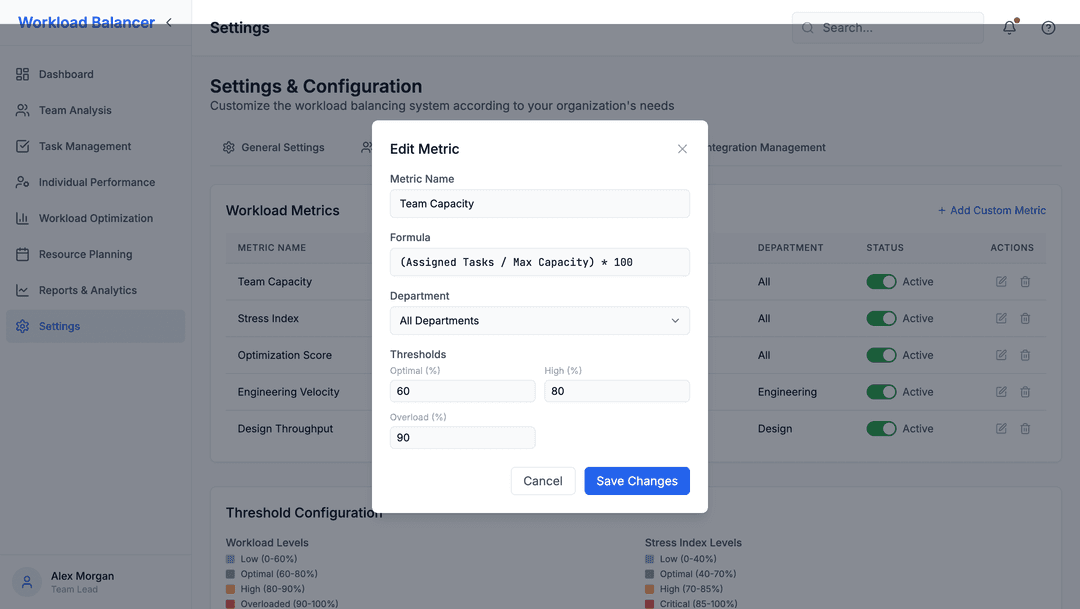This screenshot has height=609, width=1080.
Task: Select Team Analysis in the sidebar
Action: 74,110
